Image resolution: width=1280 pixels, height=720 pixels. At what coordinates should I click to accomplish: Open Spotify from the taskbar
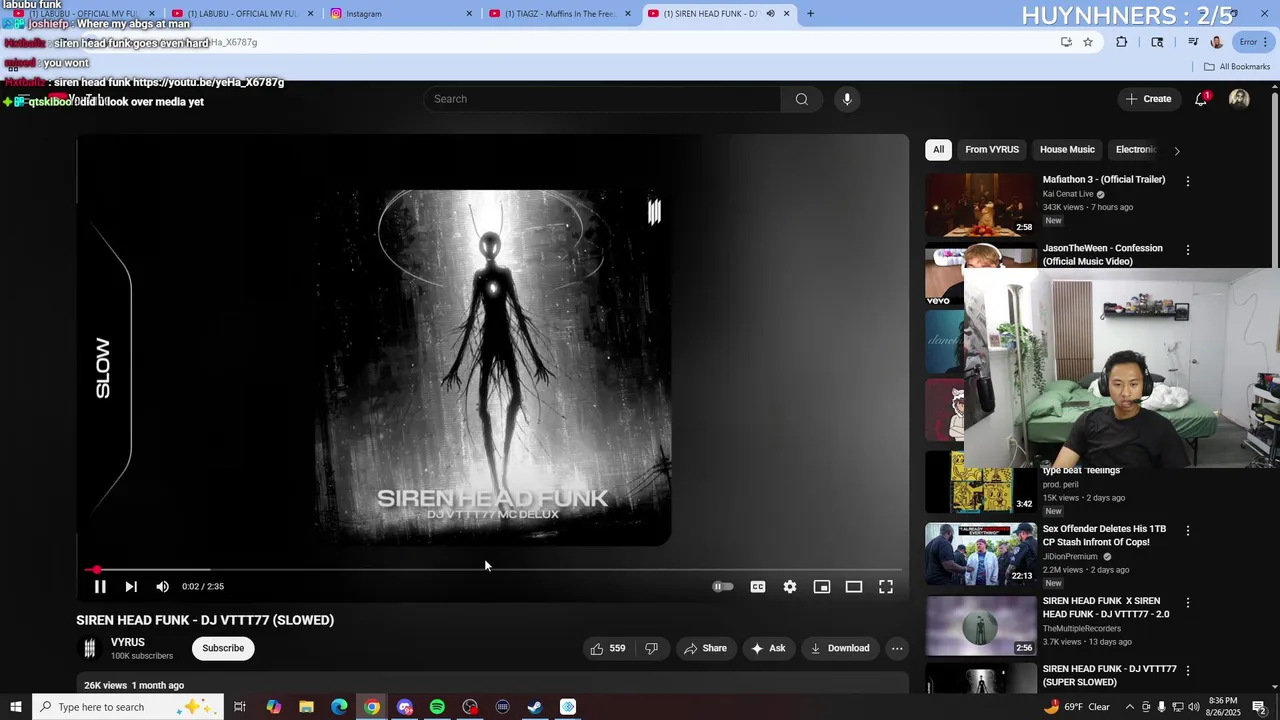point(437,707)
